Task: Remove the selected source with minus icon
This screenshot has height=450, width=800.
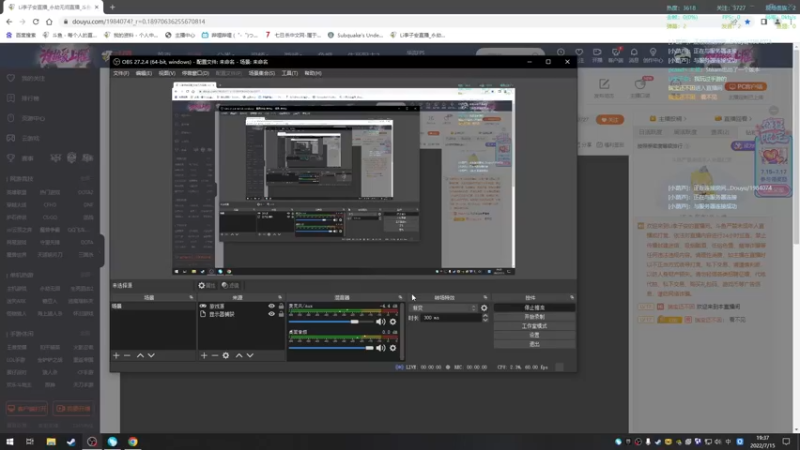Action: tap(215, 355)
